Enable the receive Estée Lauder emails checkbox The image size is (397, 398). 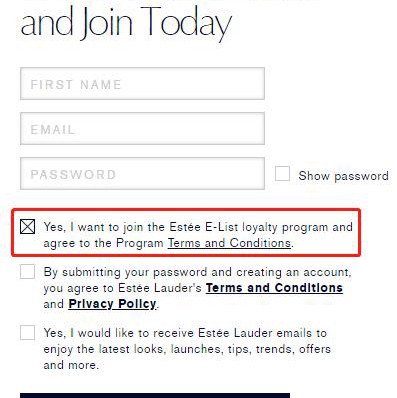click(x=27, y=333)
